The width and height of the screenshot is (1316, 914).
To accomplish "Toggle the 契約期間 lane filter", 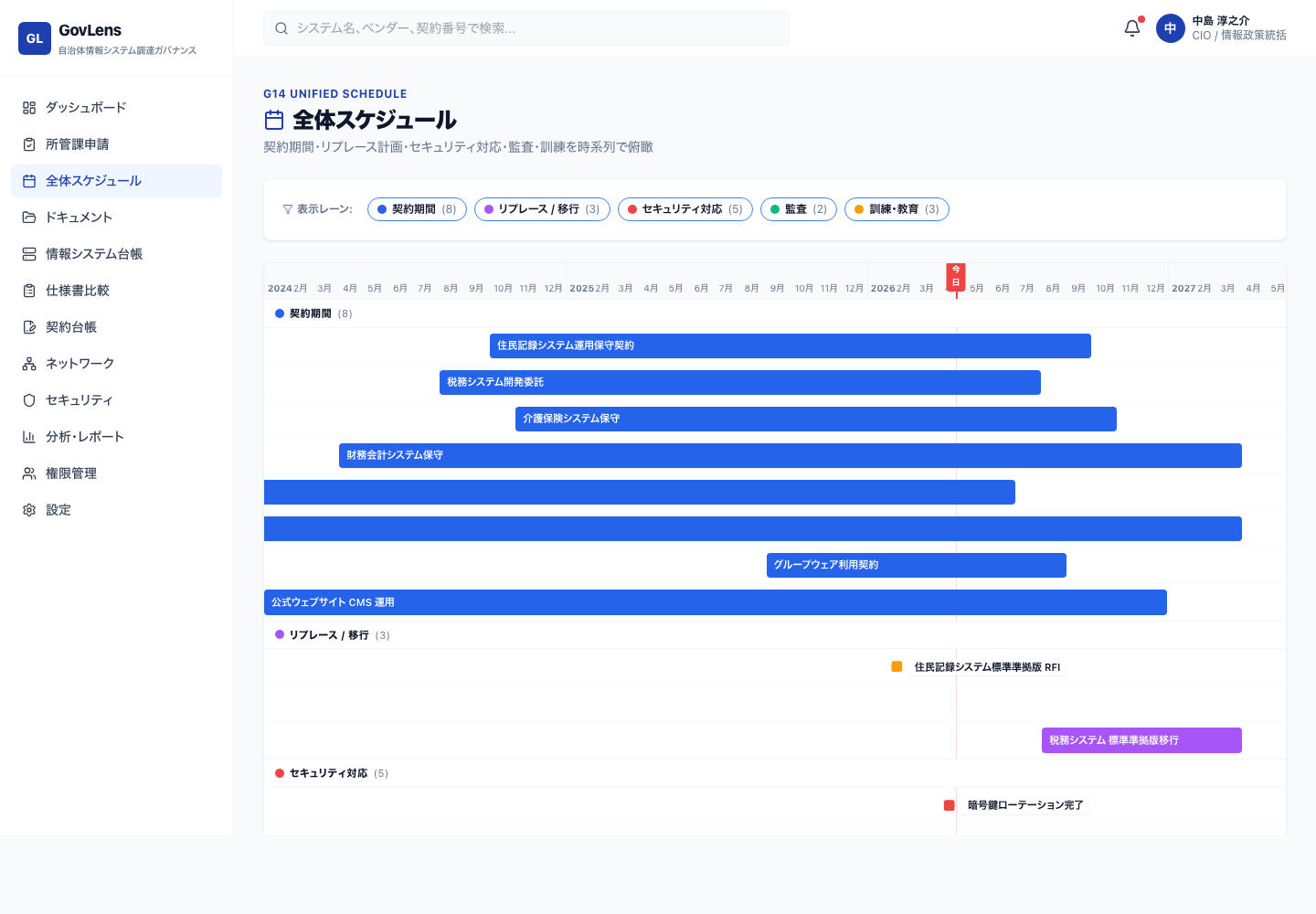I will [x=417, y=208].
